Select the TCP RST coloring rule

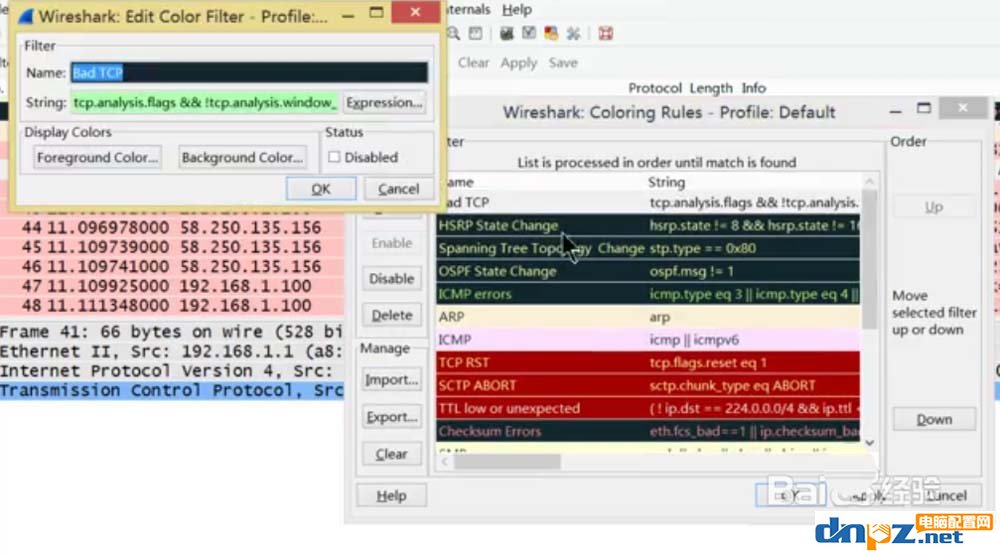[648, 363]
